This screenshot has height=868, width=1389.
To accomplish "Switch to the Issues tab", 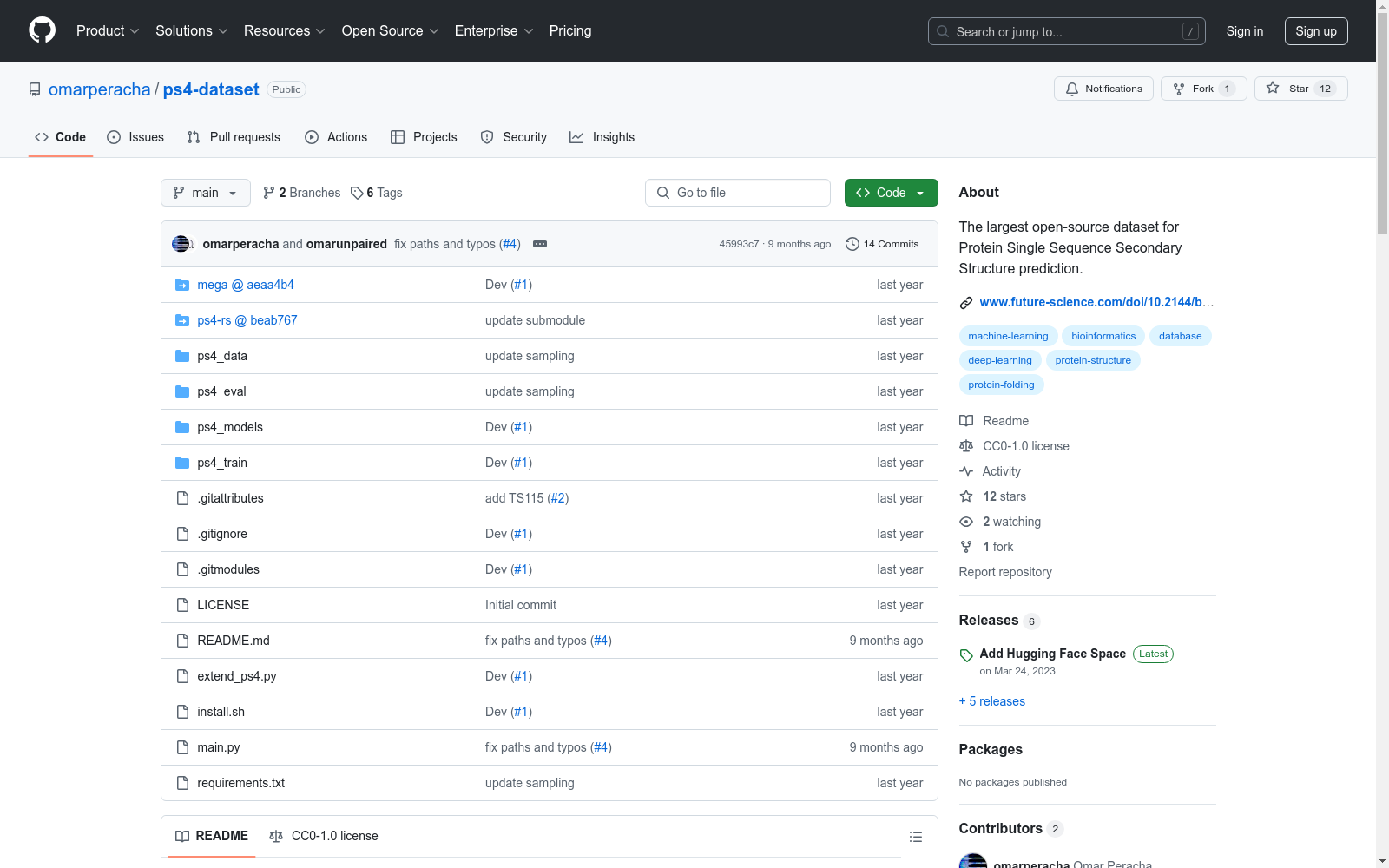I will (135, 137).
